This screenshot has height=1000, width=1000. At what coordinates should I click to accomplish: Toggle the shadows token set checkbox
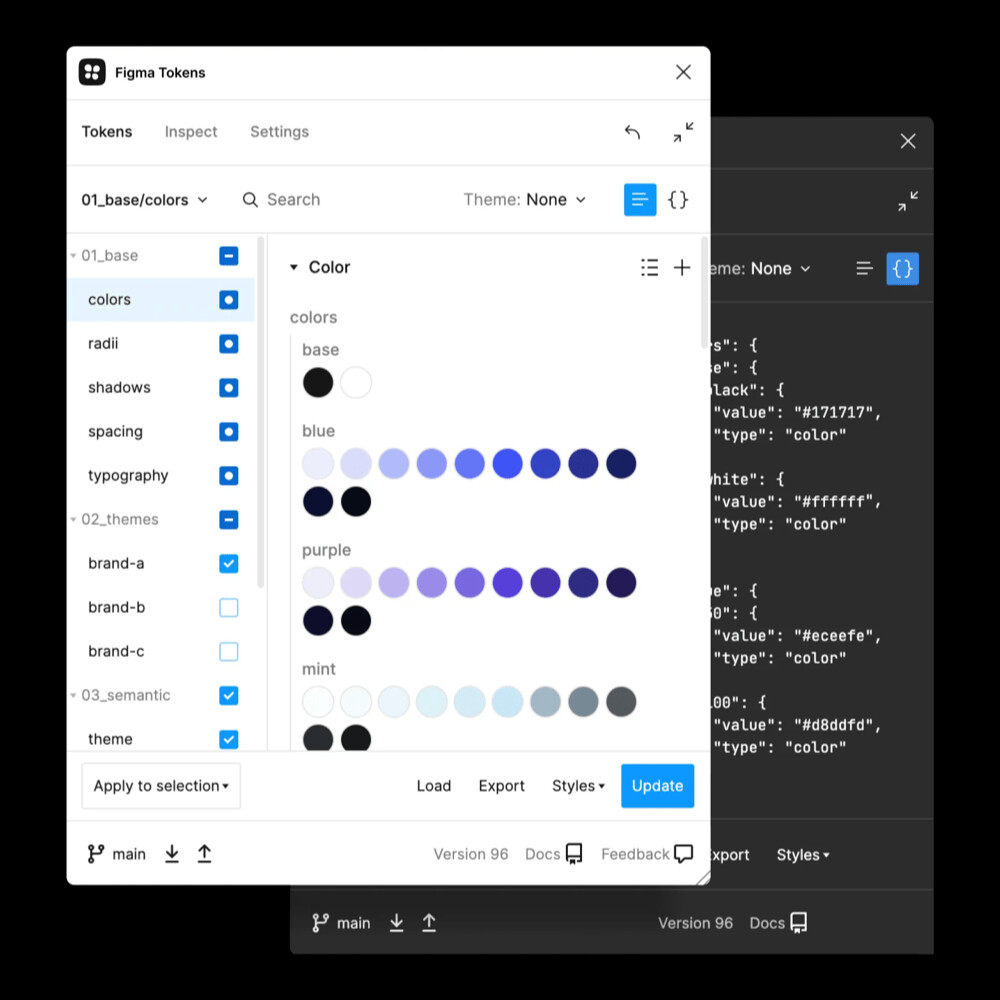228,388
